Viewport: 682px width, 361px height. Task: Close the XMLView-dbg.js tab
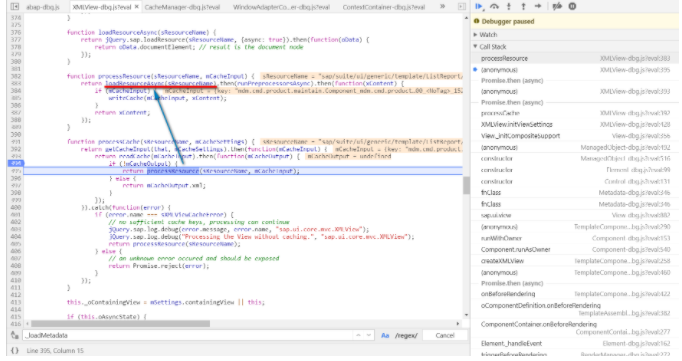coord(137,7)
